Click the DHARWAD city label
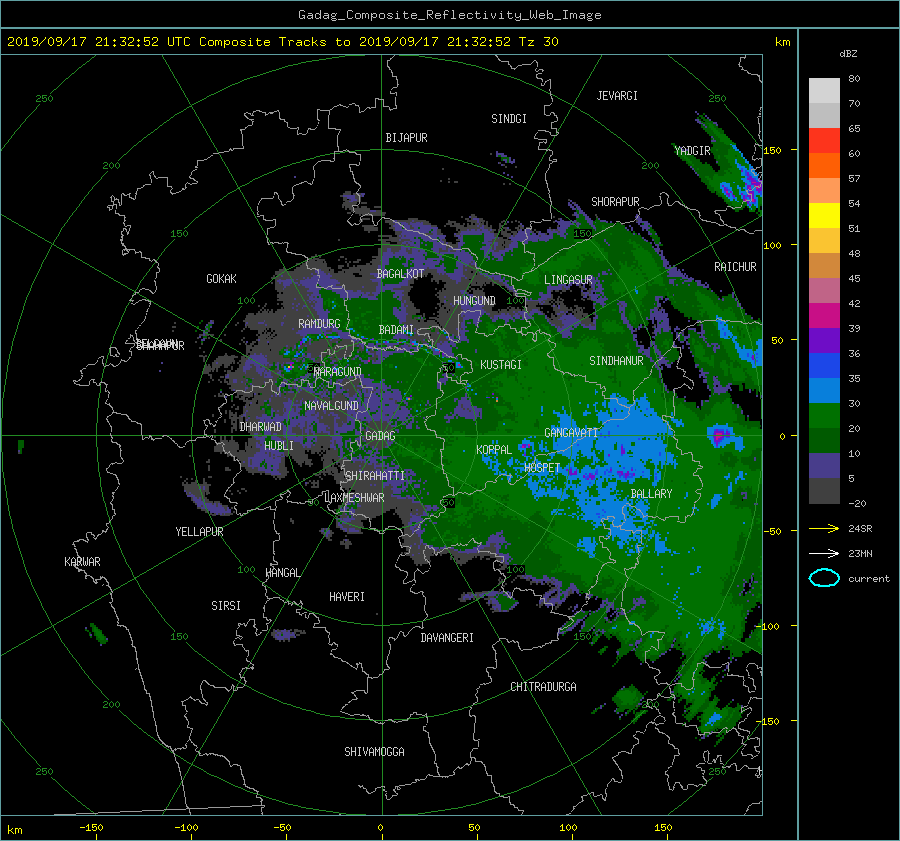Viewport: 900px width, 841px height. click(x=261, y=427)
